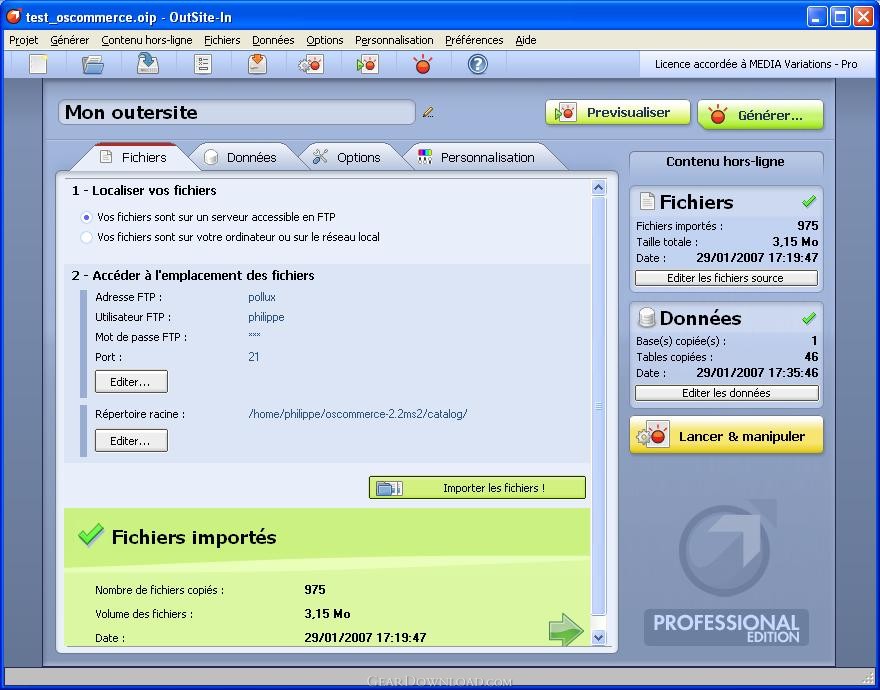Open the Options menu in menu bar

point(324,40)
